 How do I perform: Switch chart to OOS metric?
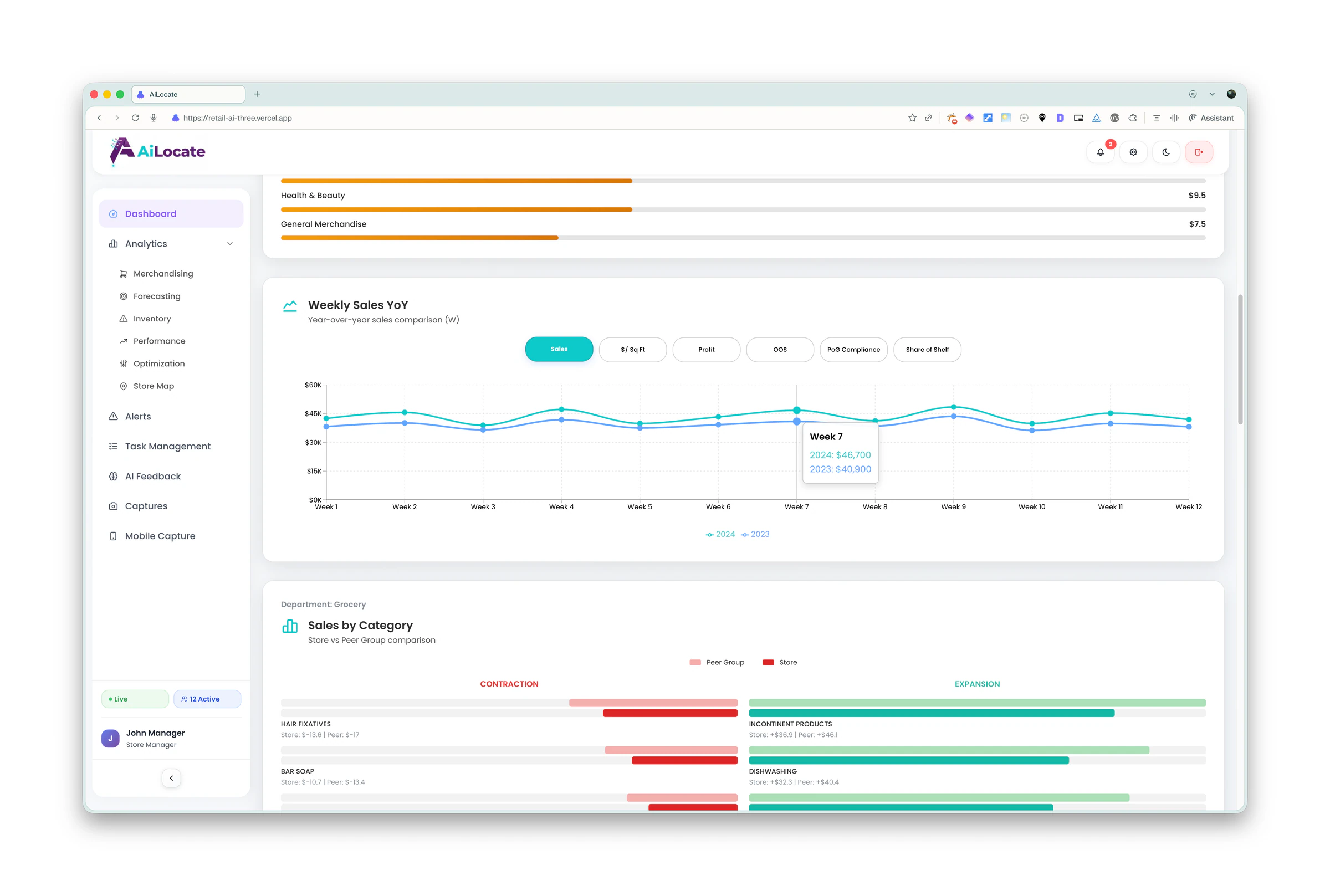tap(780, 350)
